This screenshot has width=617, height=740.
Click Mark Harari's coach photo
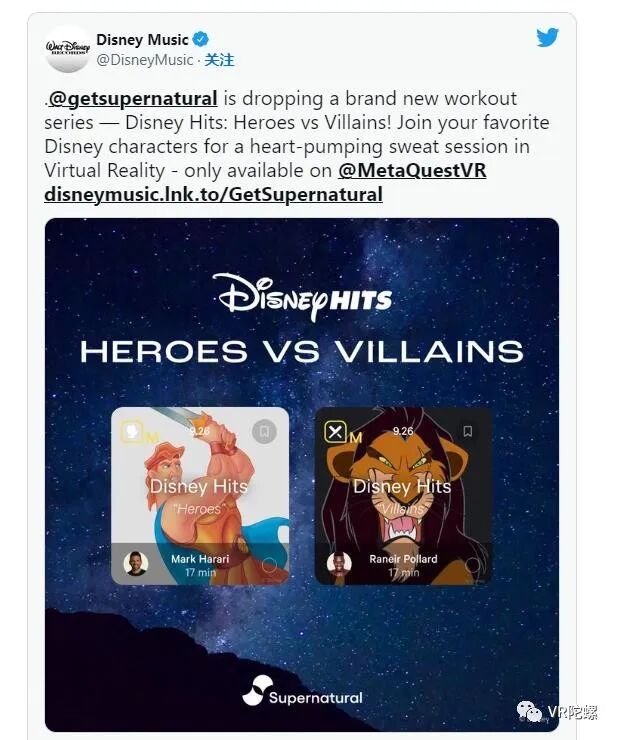pyautogui.click(x=136, y=563)
